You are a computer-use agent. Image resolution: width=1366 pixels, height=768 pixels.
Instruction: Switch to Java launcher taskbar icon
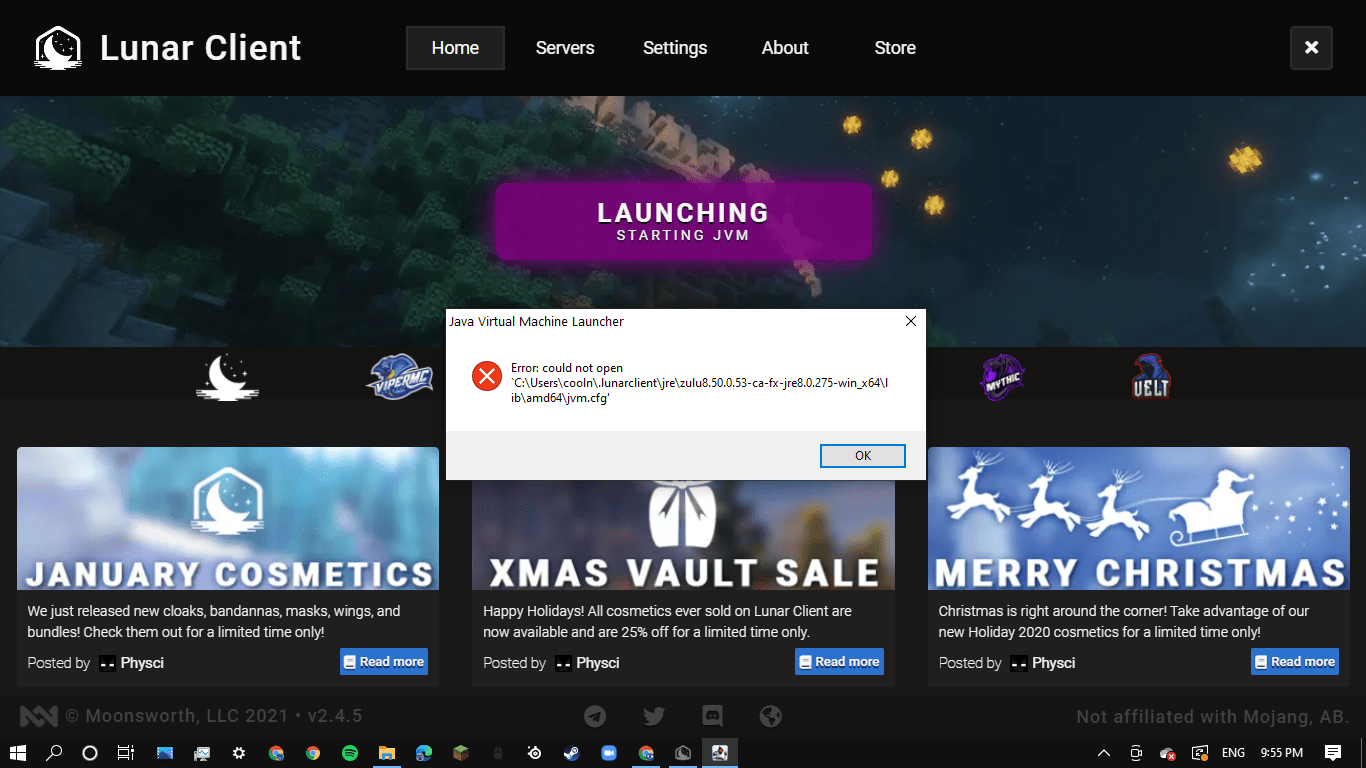point(720,753)
